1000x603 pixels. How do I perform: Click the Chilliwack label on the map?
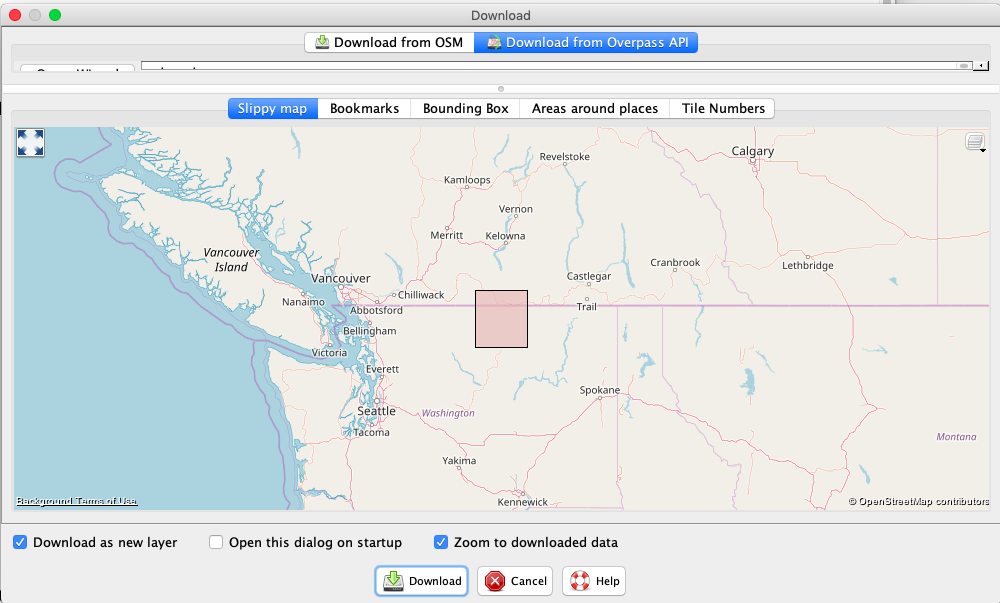(x=421, y=295)
